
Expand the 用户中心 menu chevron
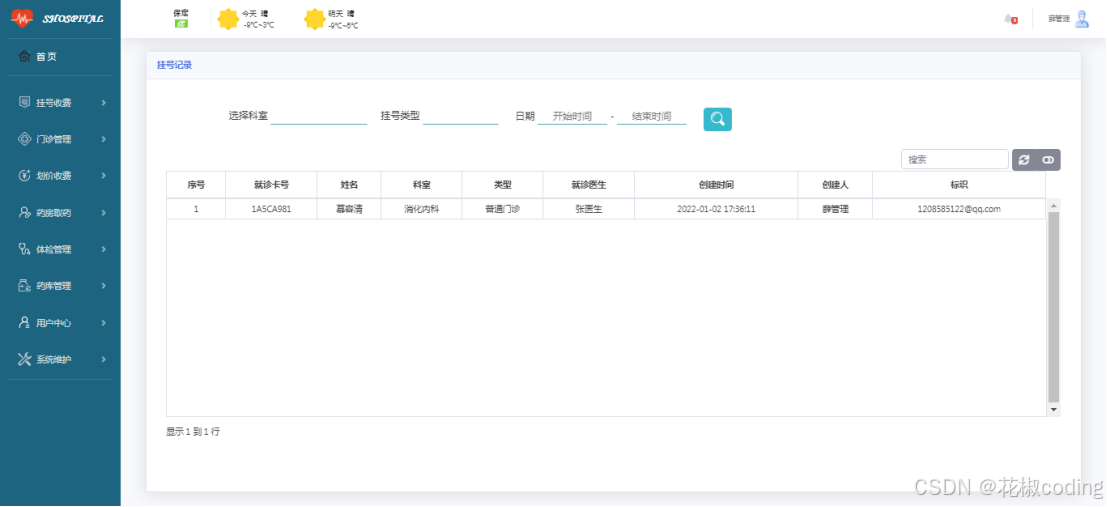tap(104, 323)
